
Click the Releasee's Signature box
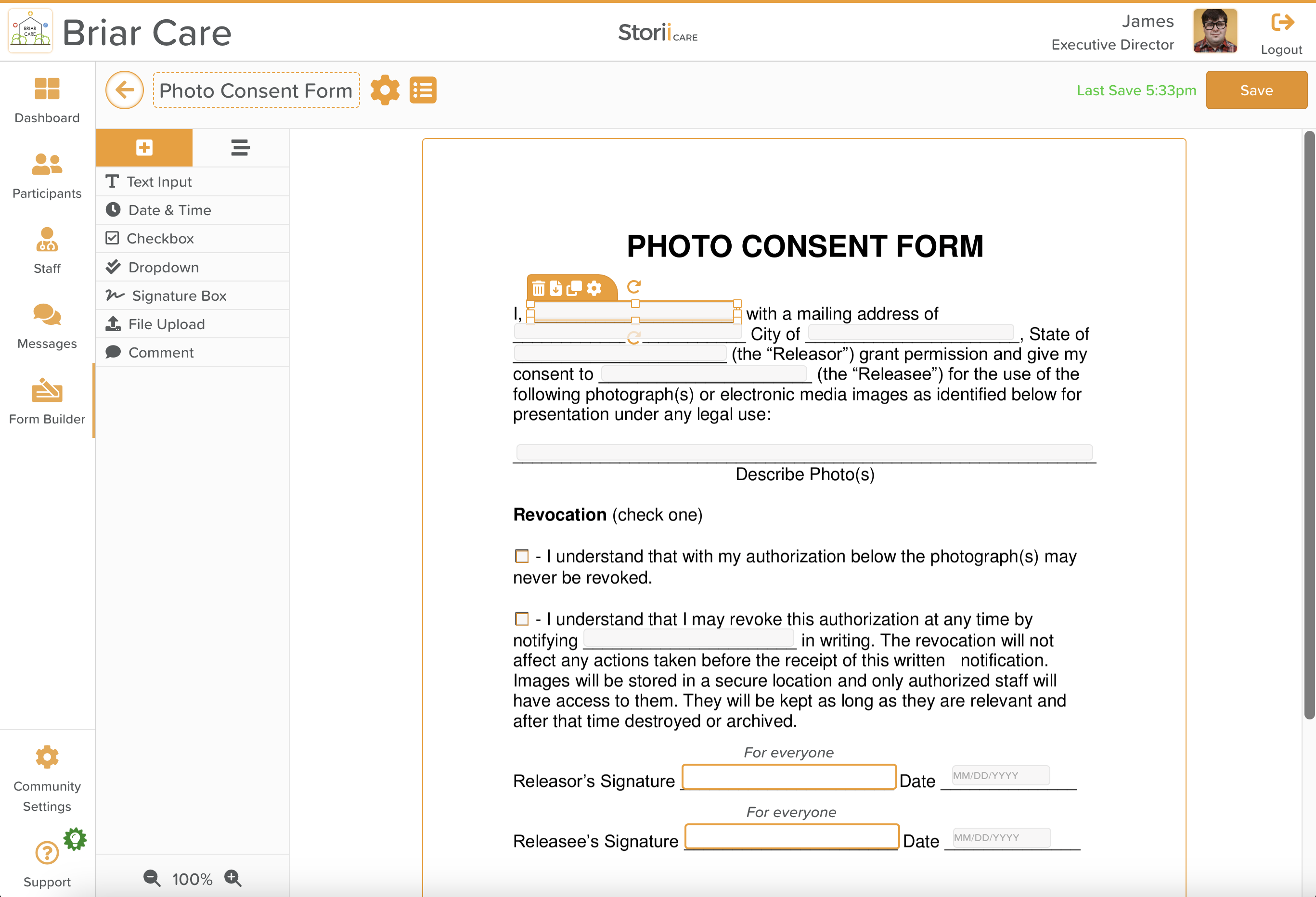(x=792, y=836)
